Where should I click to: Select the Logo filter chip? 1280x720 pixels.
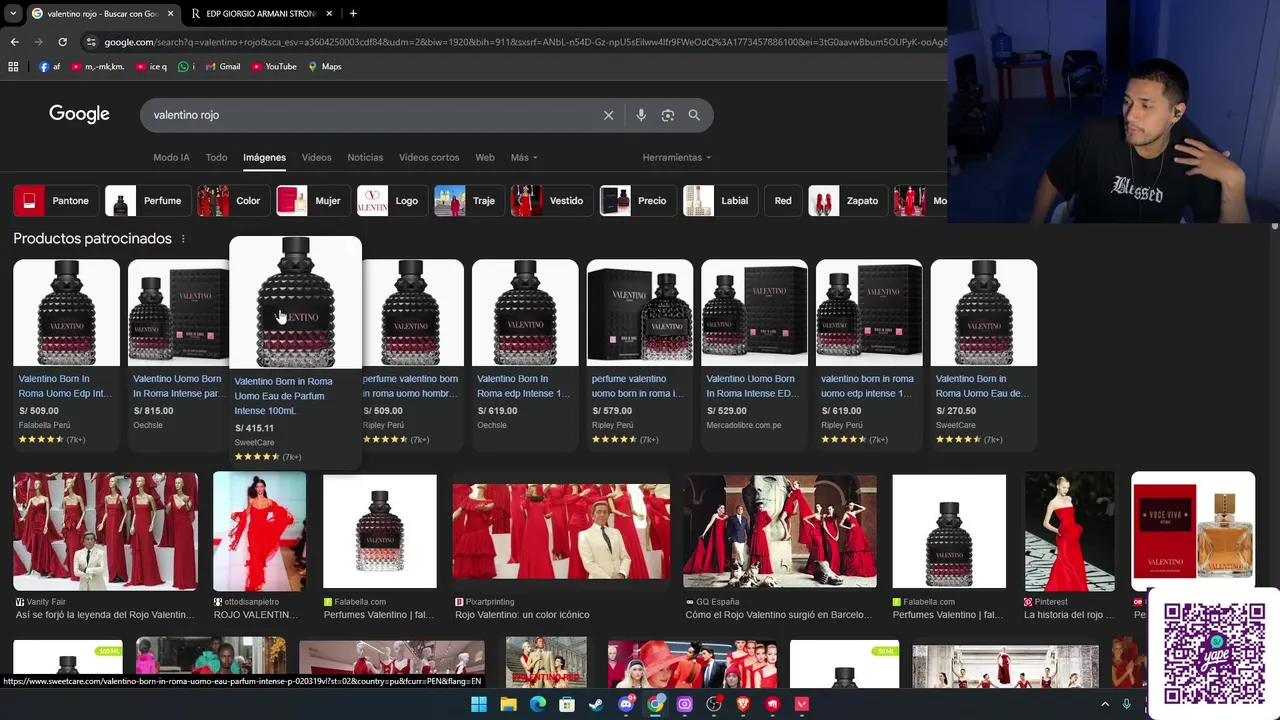click(x=391, y=201)
